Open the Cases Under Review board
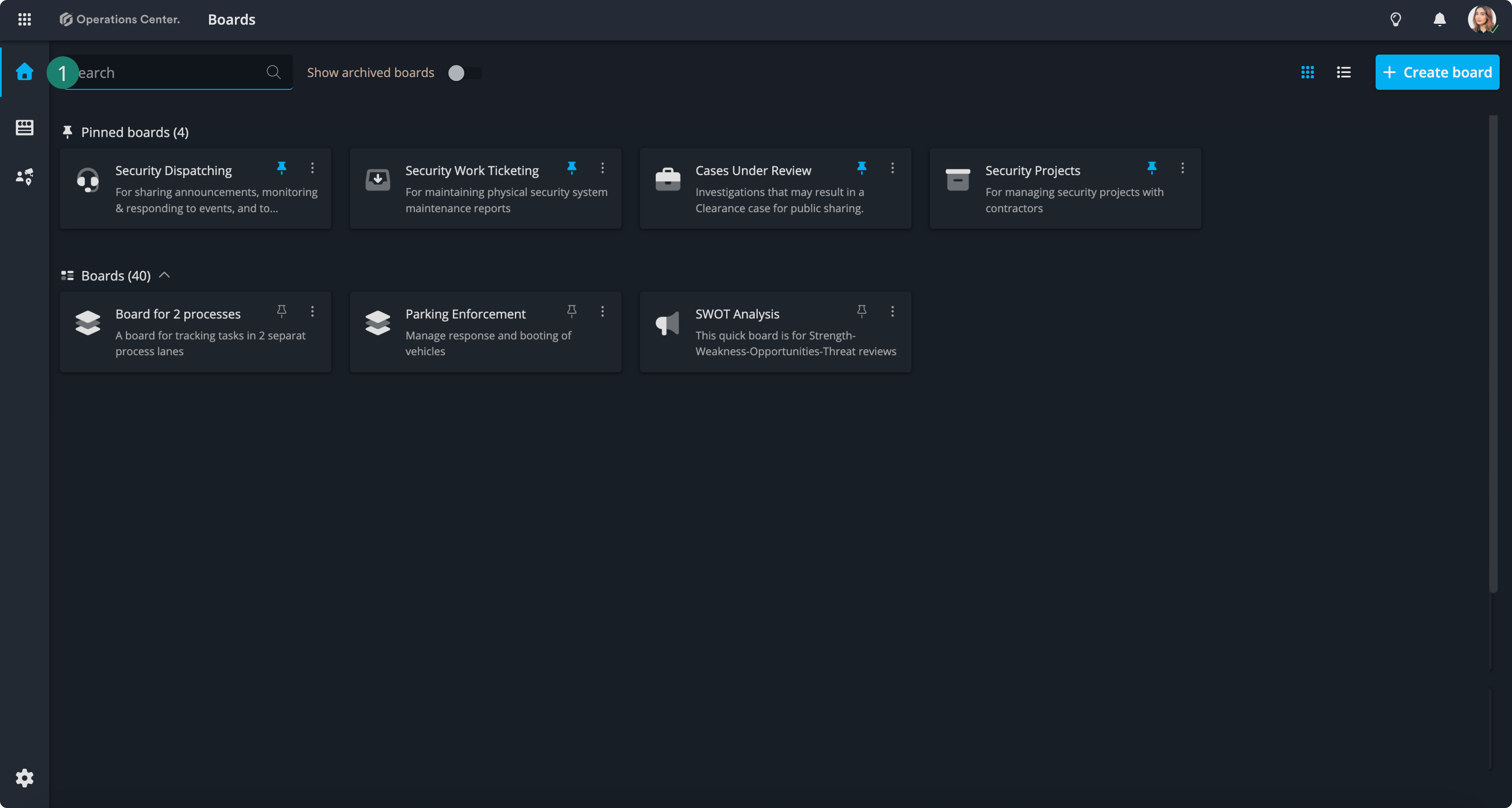The width and height of the screenshot is (1512, 808). 753,171
